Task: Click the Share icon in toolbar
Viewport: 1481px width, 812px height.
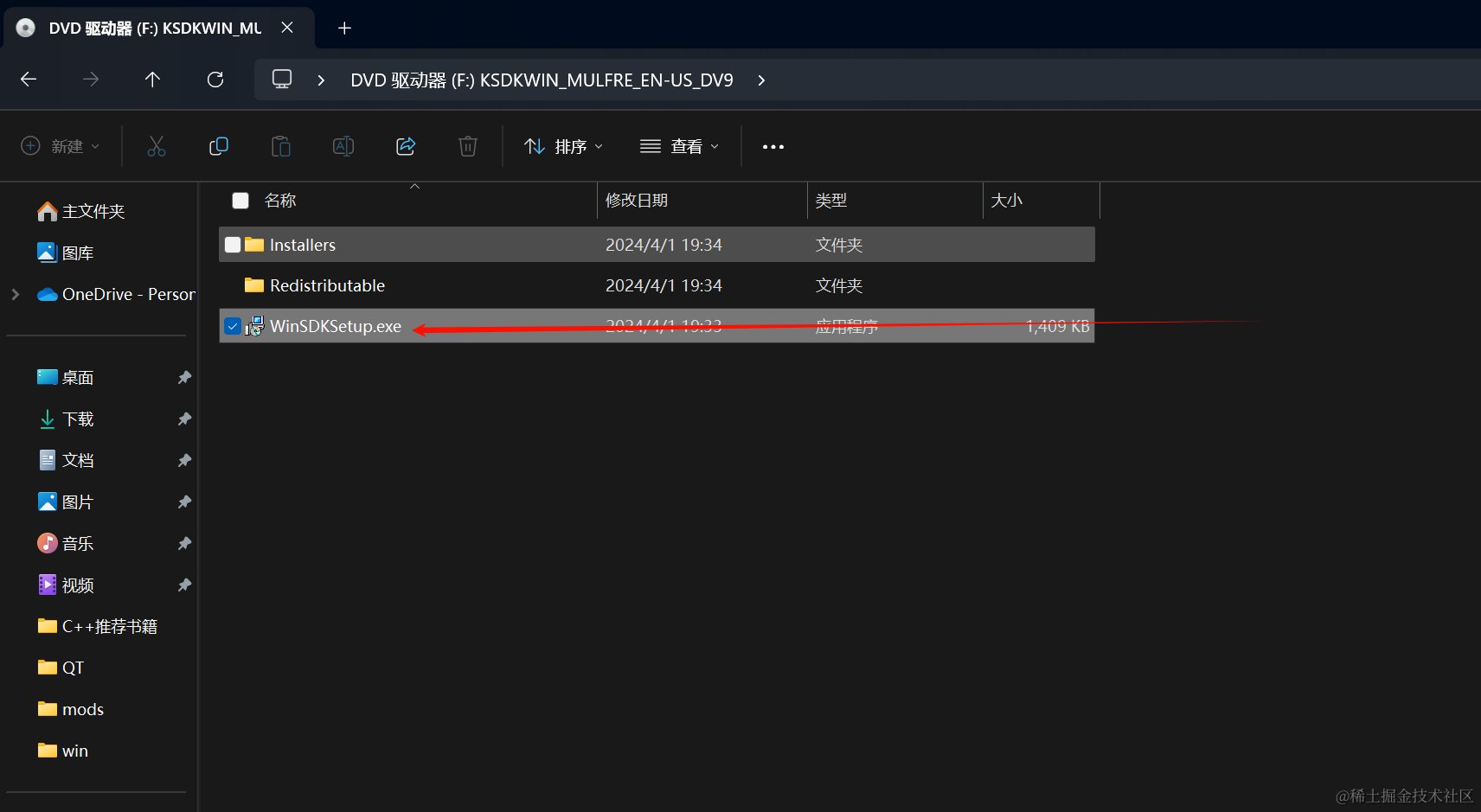Action: (x=406, y=146)
